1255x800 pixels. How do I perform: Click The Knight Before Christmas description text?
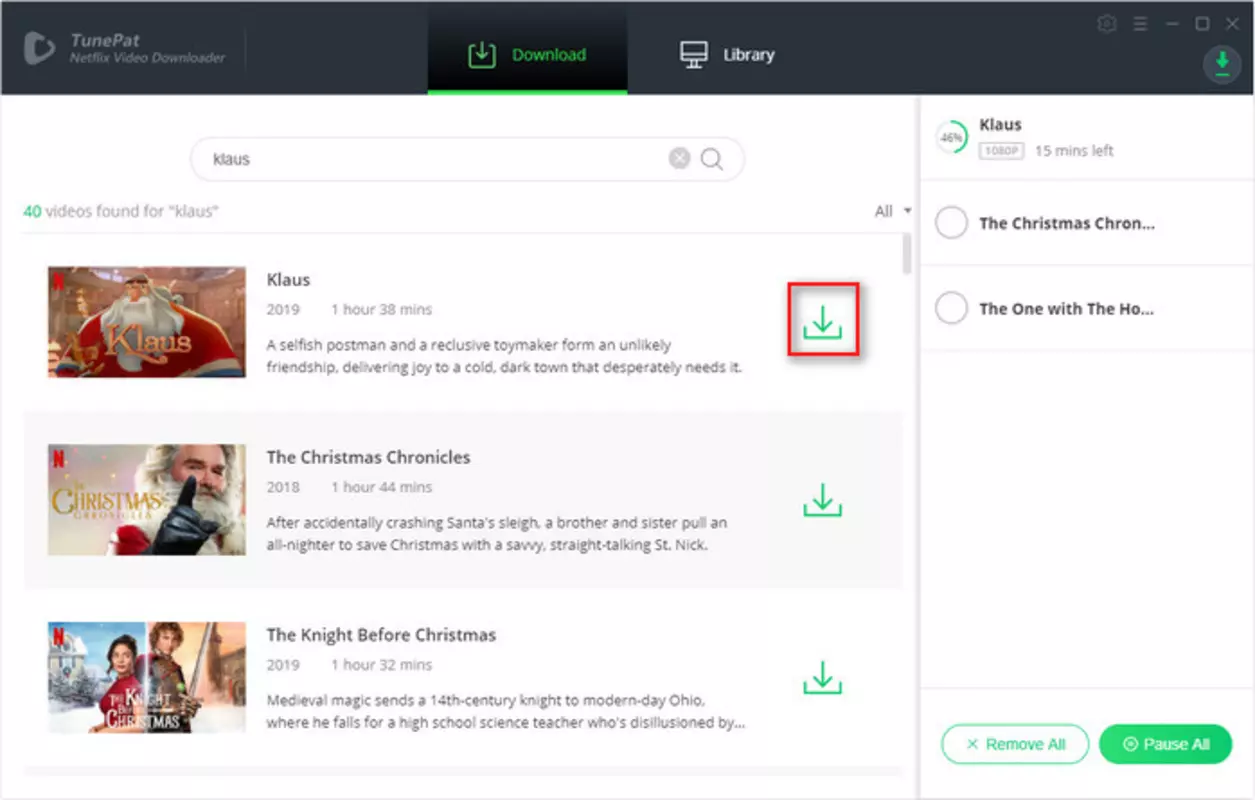click(506, 711)
